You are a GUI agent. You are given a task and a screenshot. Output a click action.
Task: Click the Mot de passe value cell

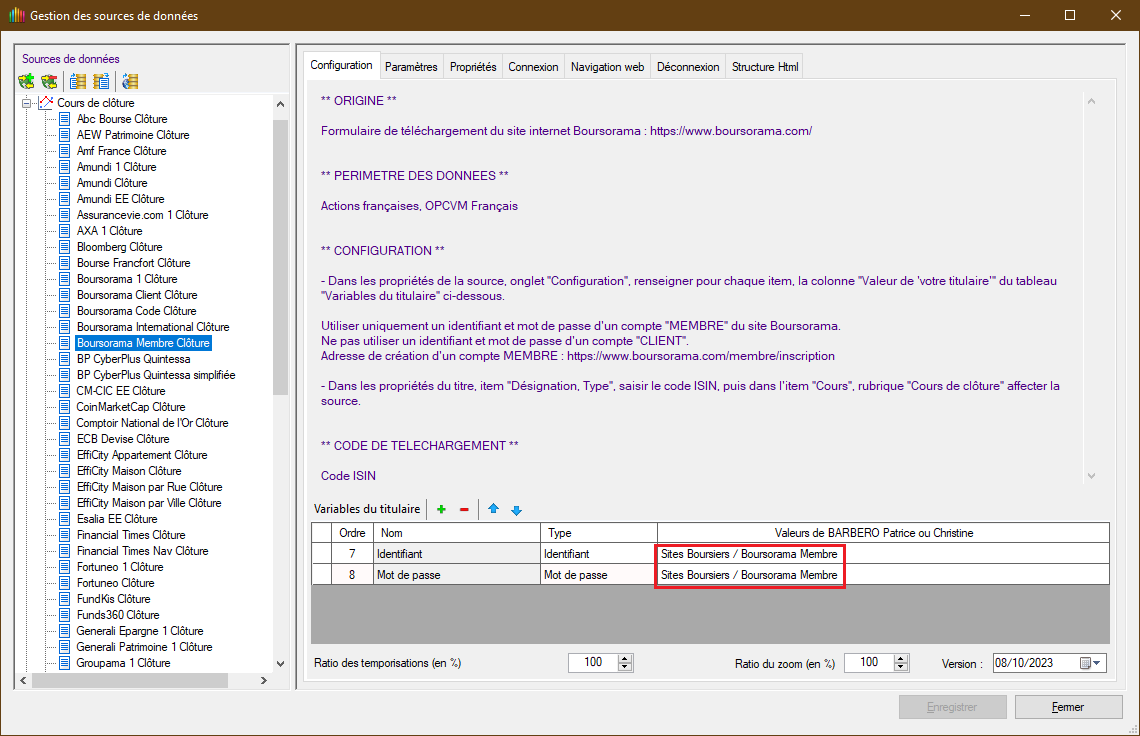pos(749,575)
